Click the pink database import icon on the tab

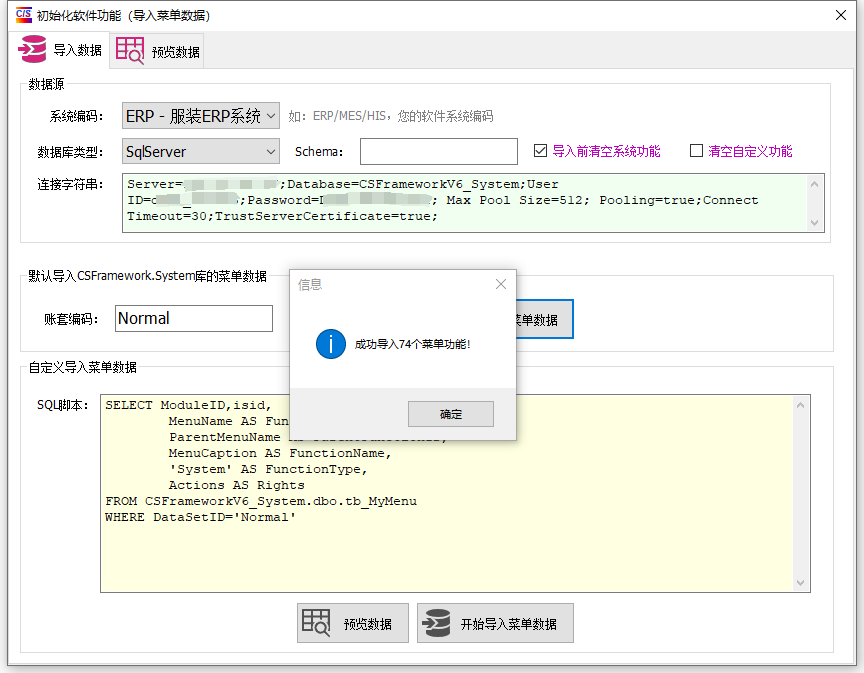point(33,49)
